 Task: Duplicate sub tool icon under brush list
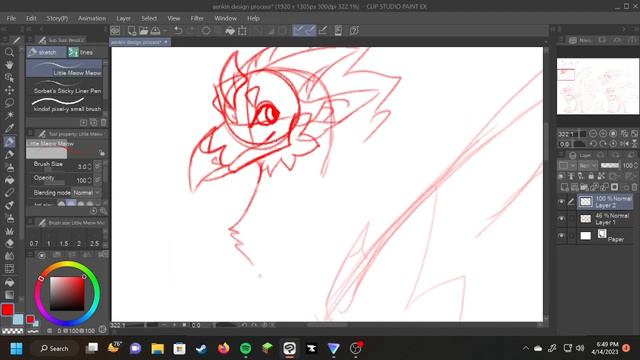pos(93,122)
